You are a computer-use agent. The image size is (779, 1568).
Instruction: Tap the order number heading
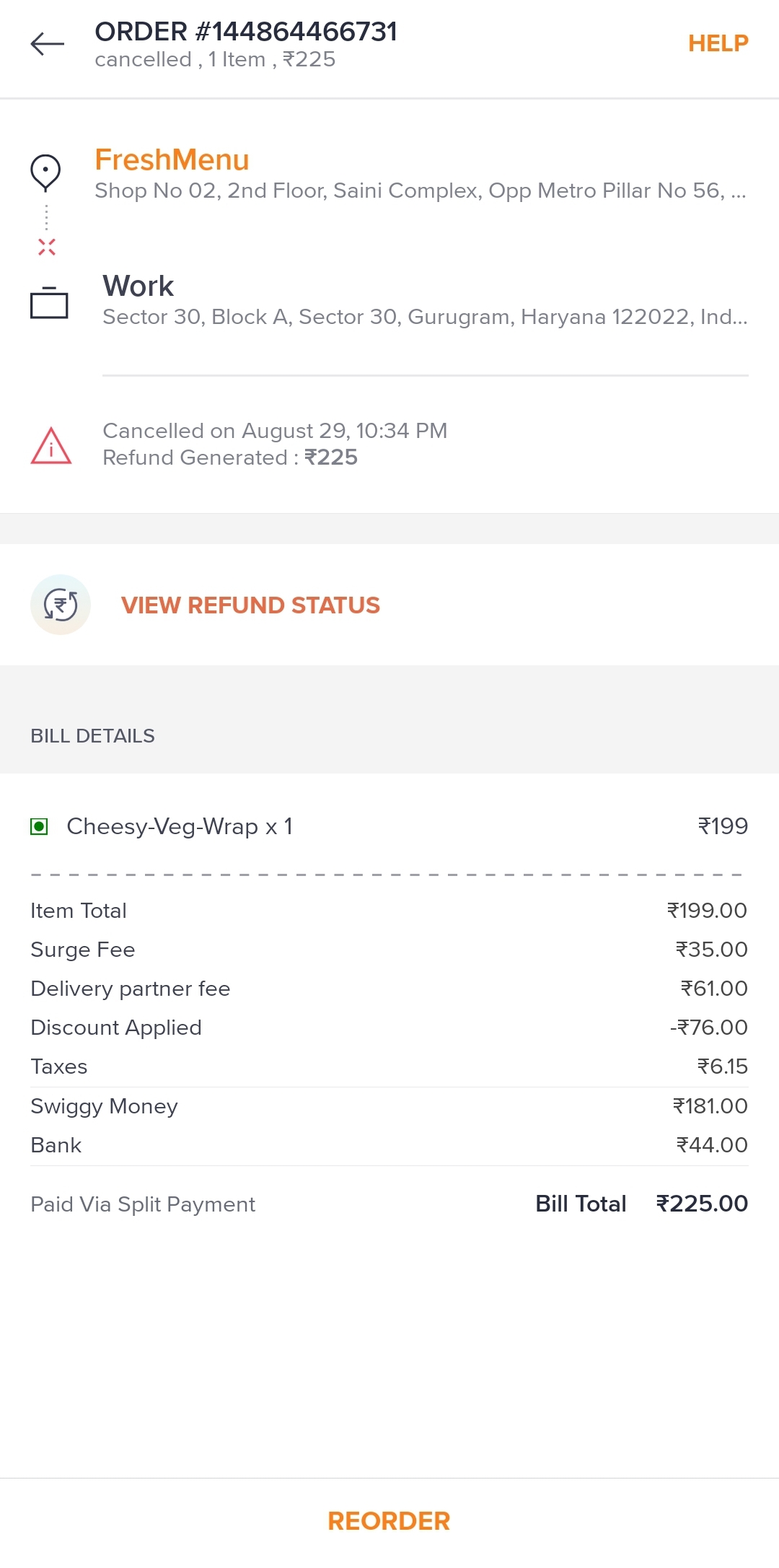coord(246,32)
